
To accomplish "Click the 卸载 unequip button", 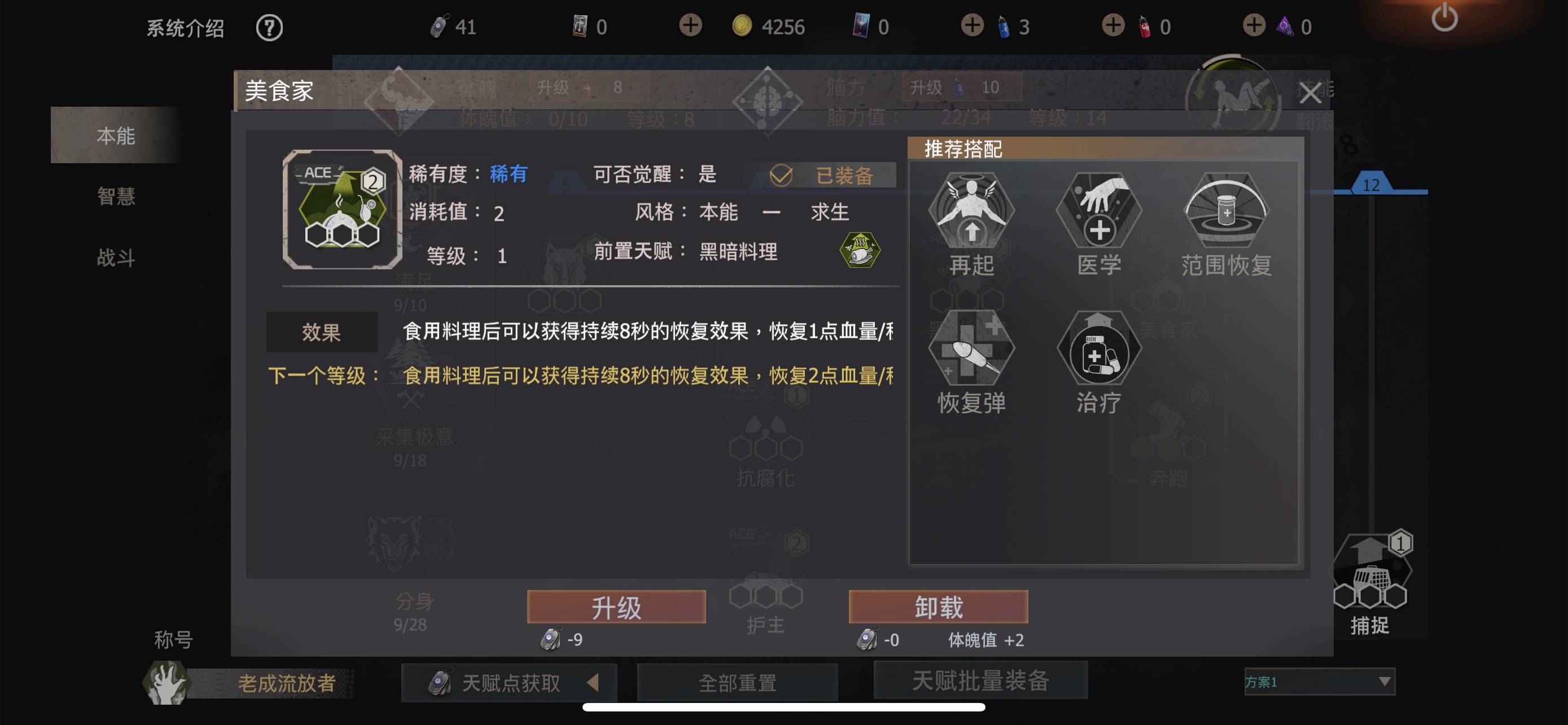I will click(x=938, y=607).
